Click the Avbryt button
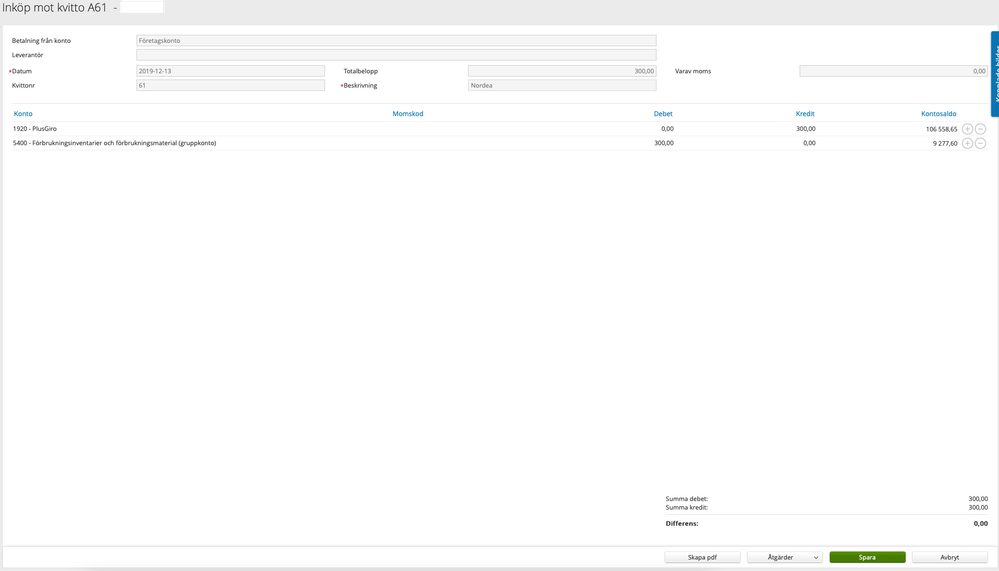The image size is (999, 571). [x=949, y=557]
